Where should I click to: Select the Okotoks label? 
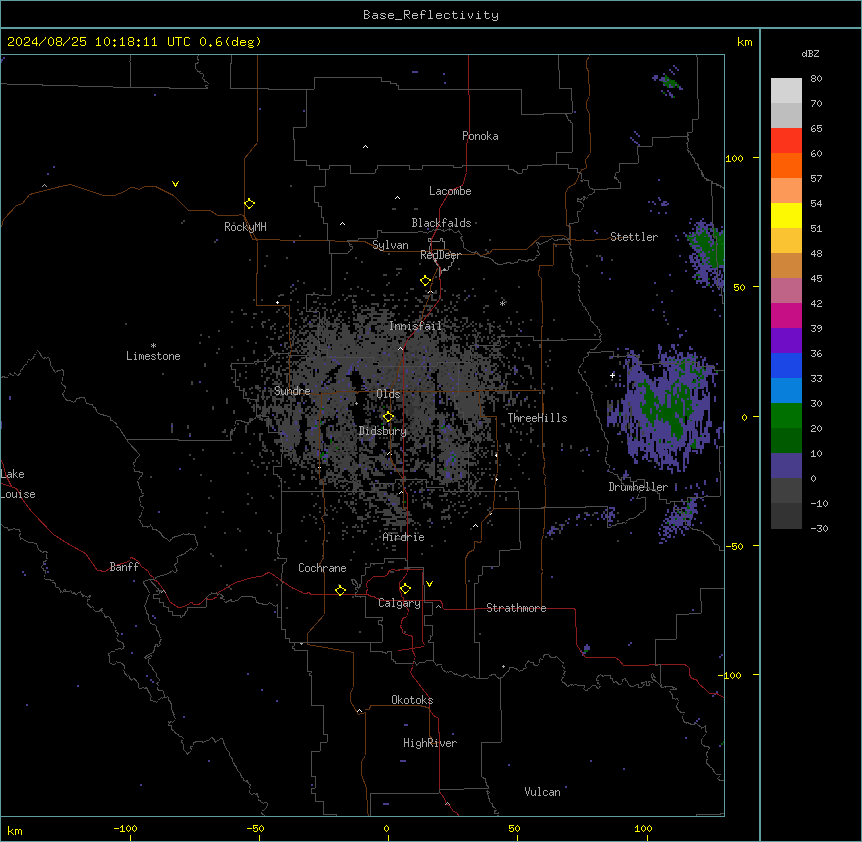coord(412,700)
